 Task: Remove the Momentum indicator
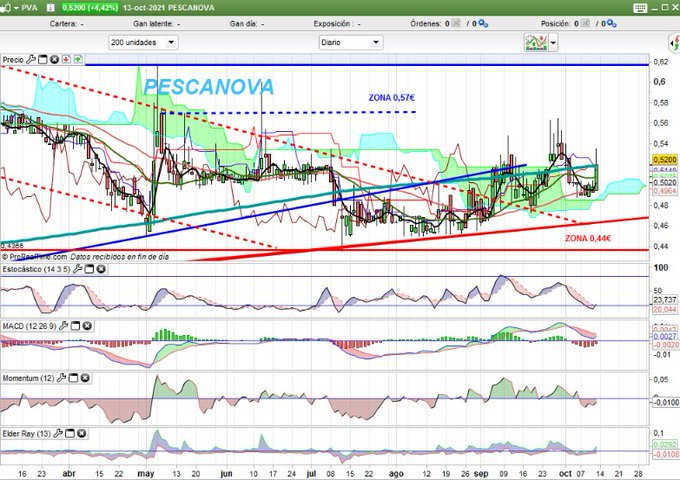[85, 378]
